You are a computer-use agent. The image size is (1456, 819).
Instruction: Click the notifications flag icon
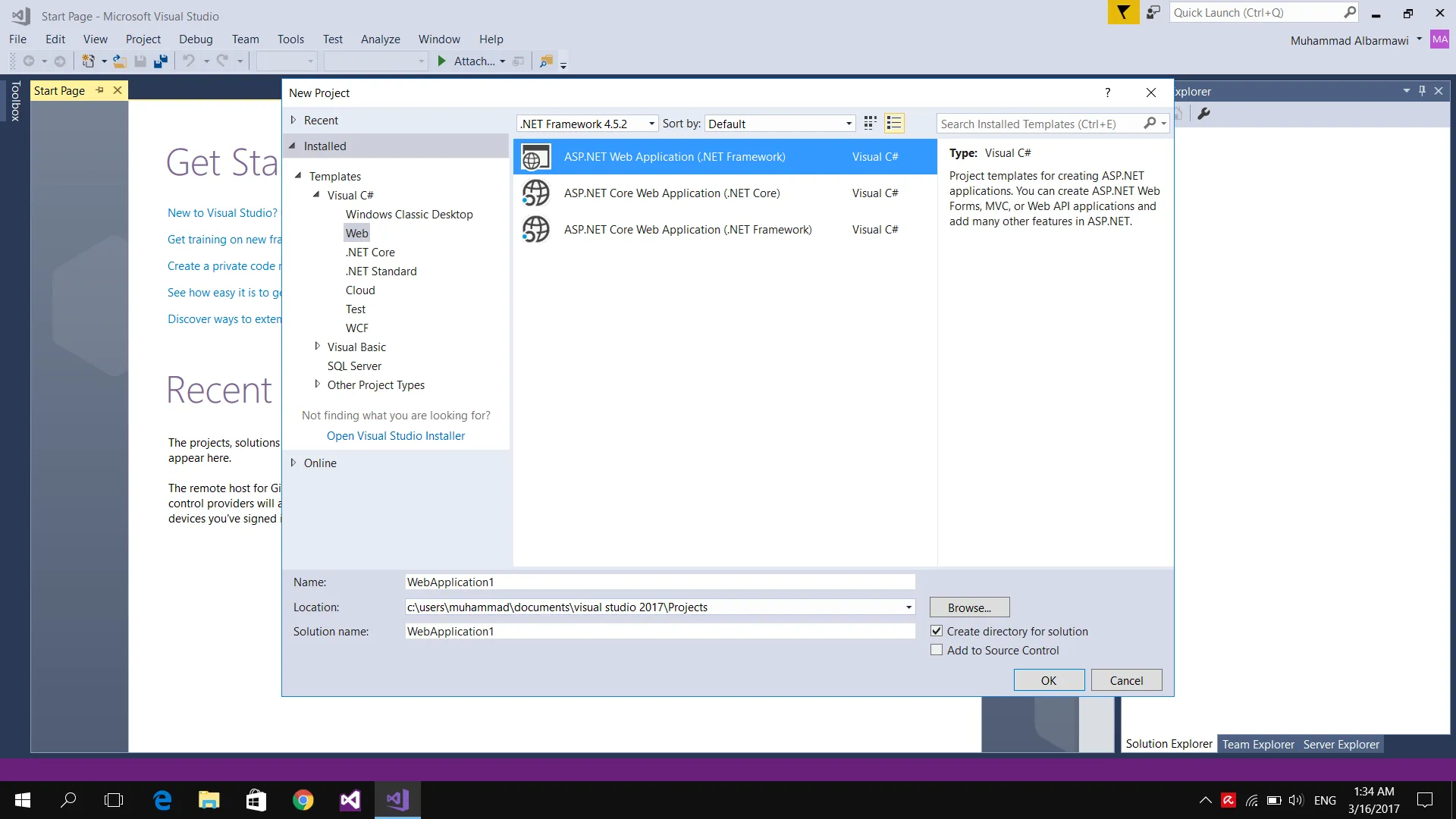click(1123, 13)
